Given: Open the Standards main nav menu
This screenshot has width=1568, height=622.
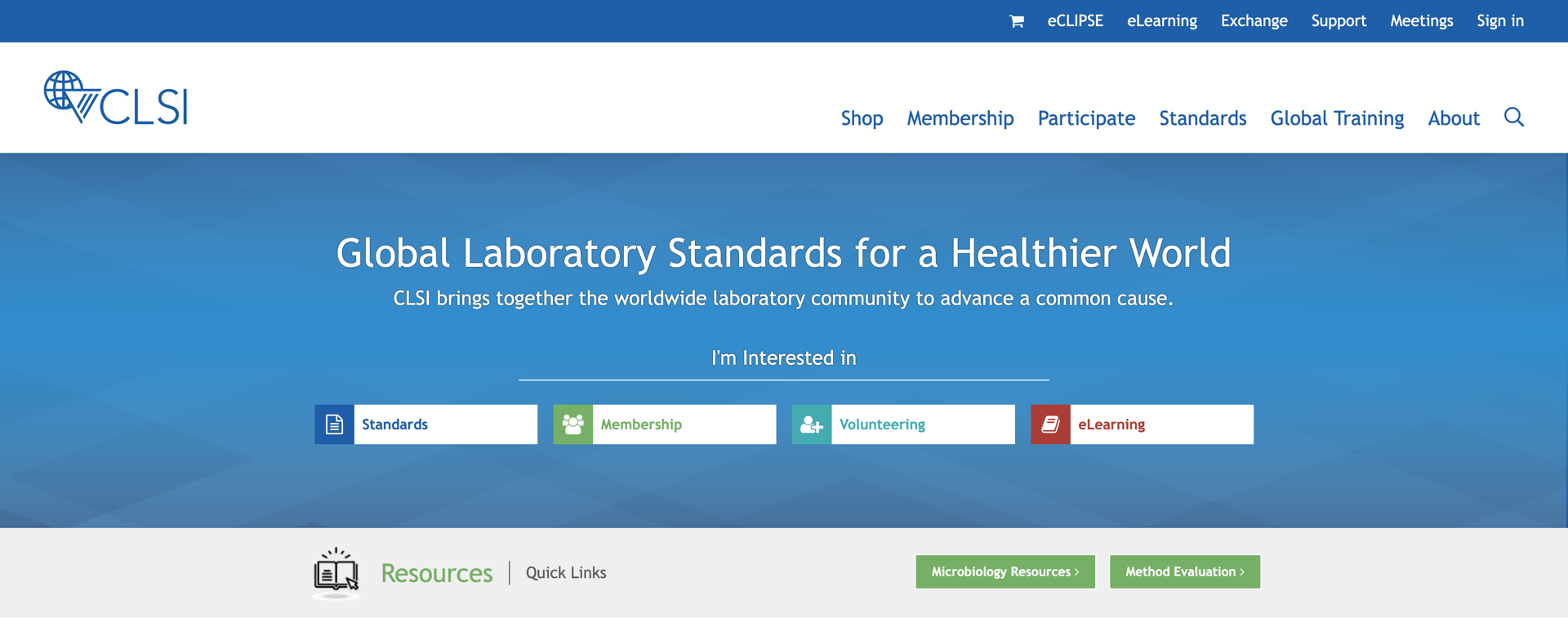Looking at the screenshot, I should click(1202, 118).
